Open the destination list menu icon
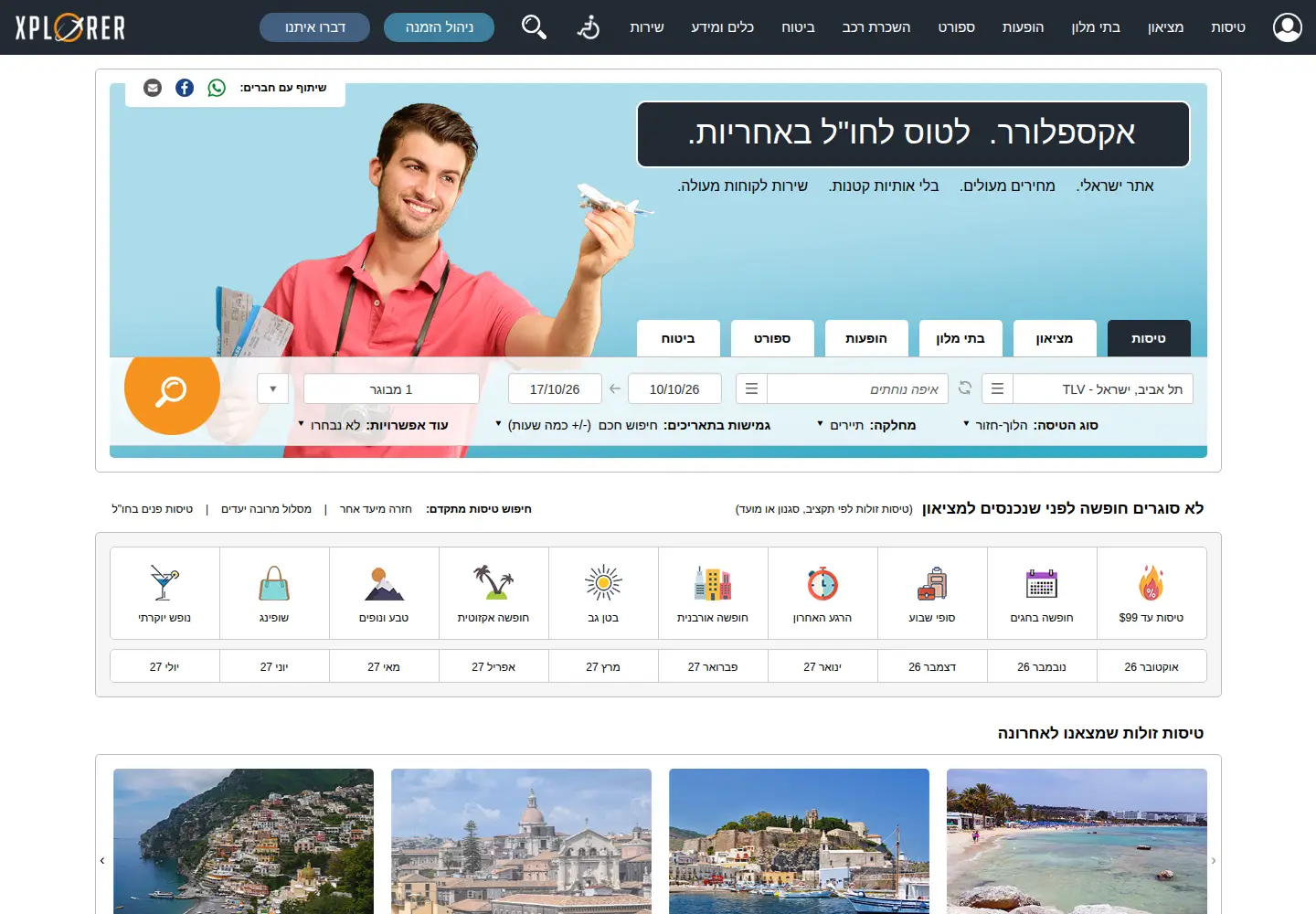The height and width of the screenshot is (914, 1316). click(x=751, y=388)
